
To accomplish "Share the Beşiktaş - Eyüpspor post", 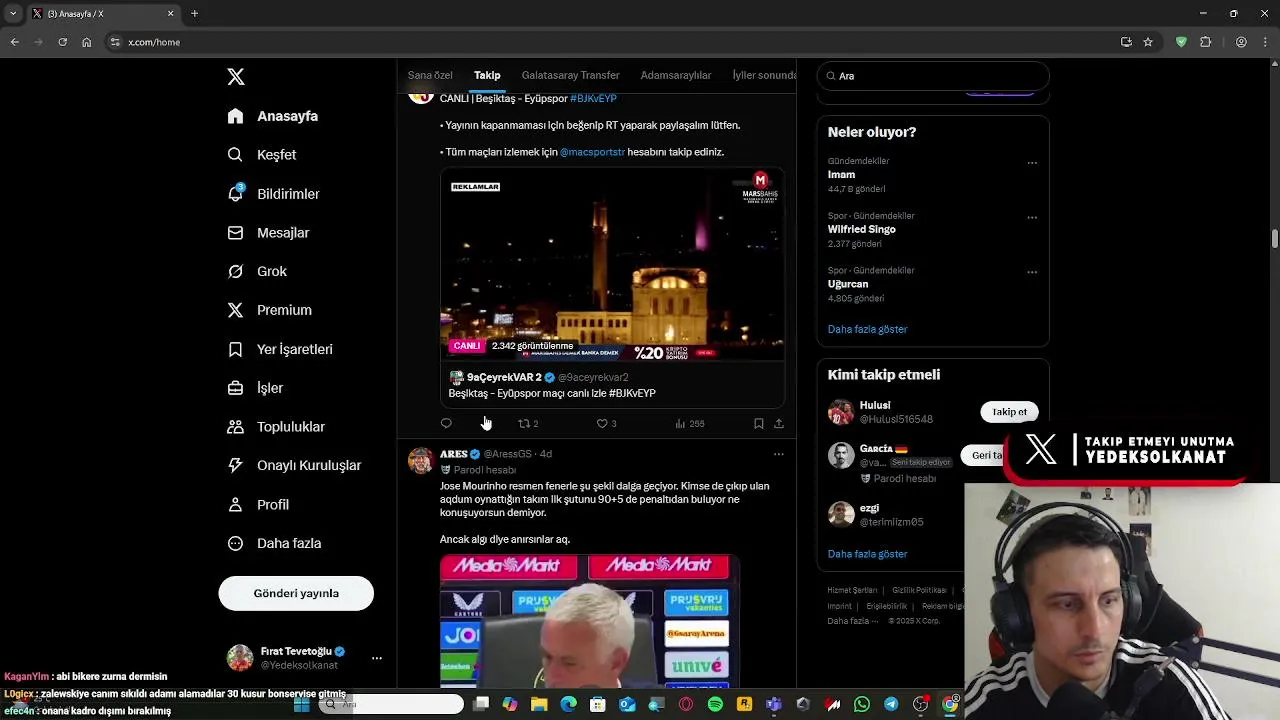I will [779, 424].
